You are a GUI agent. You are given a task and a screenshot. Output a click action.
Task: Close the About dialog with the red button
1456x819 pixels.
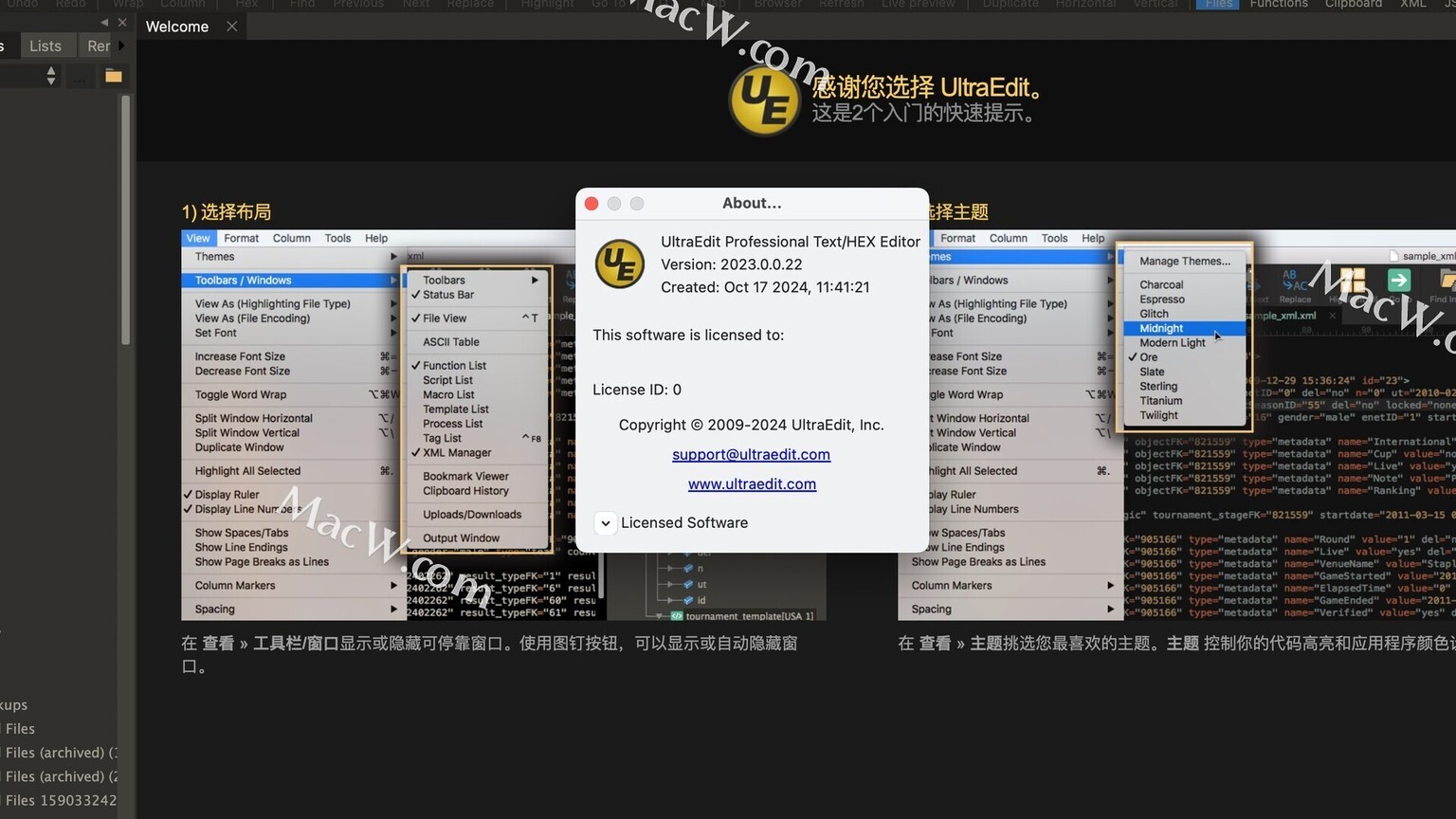pos(591,204)
